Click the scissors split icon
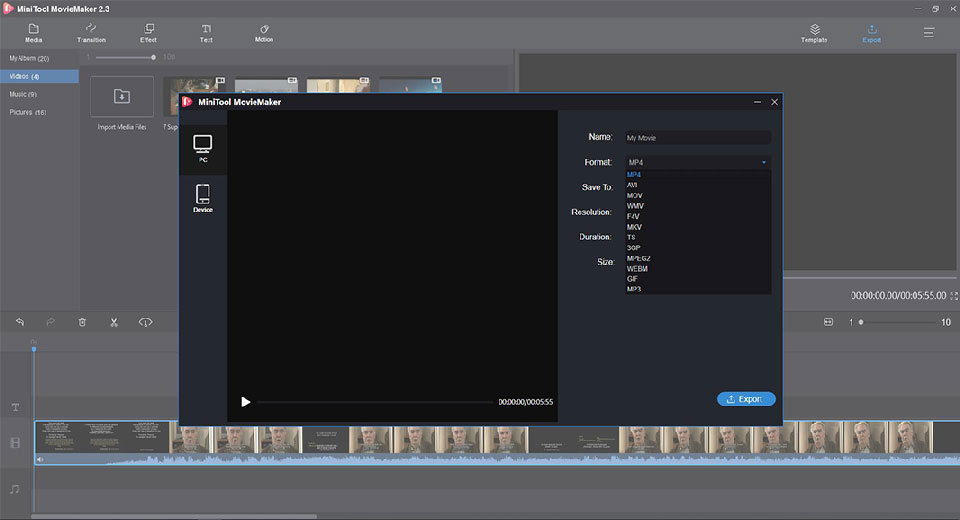 114,322
